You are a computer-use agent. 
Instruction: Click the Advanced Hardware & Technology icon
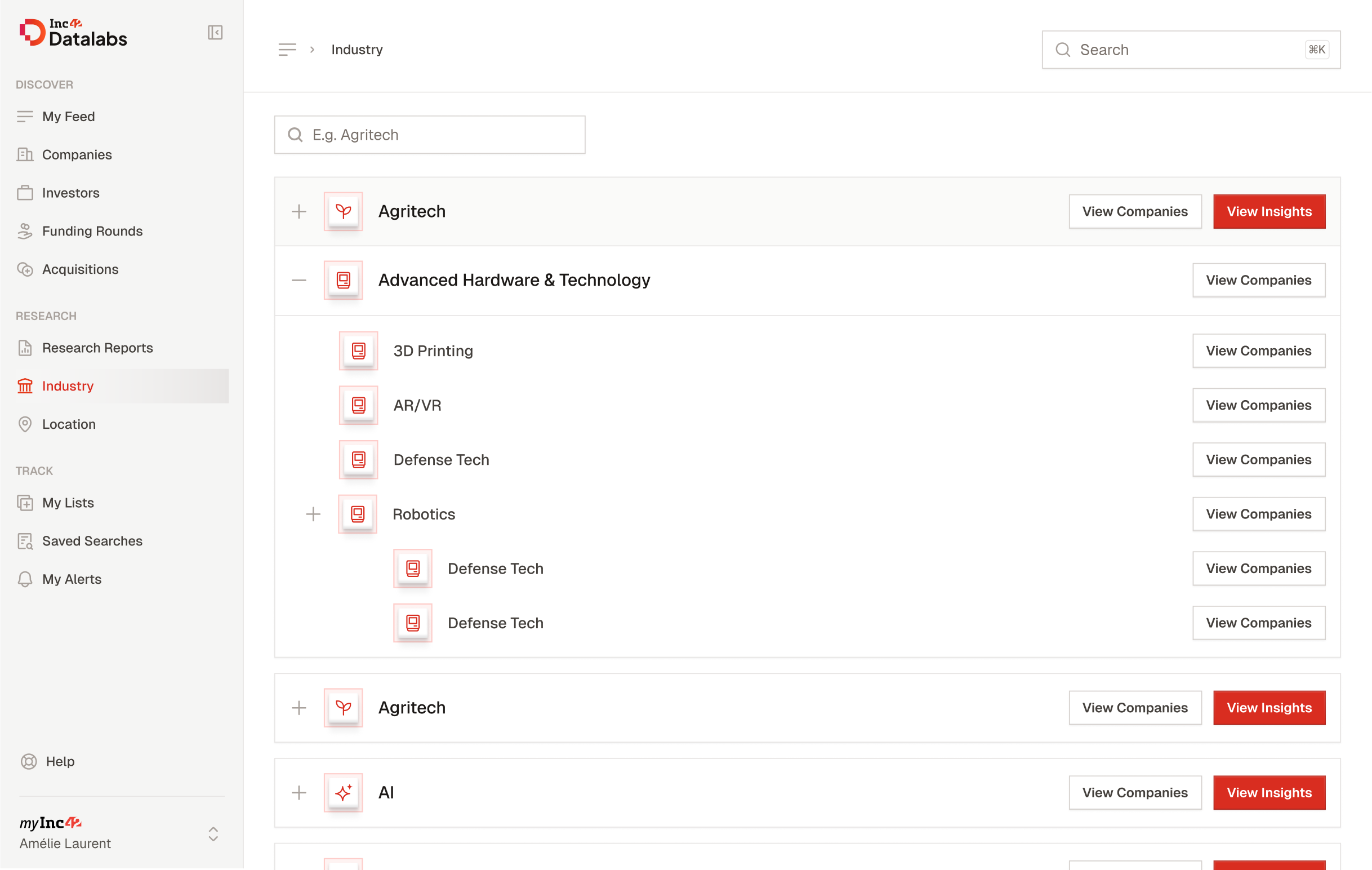click(343, 280)
